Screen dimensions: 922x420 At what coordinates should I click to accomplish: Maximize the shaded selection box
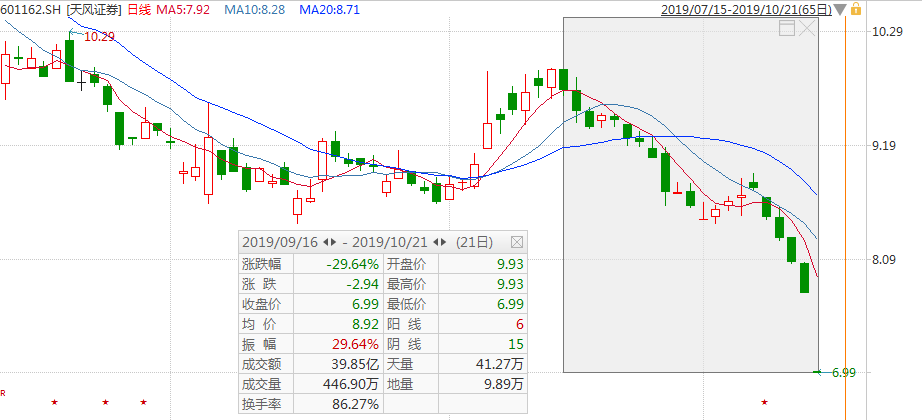tap(787, 28)
